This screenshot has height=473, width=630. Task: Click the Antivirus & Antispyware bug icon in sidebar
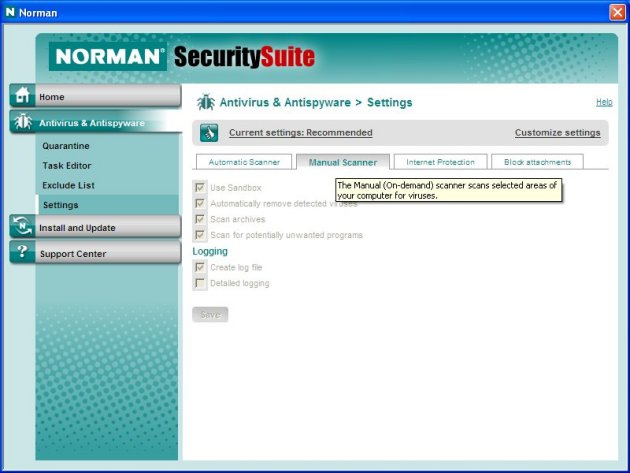coord(22,122)
